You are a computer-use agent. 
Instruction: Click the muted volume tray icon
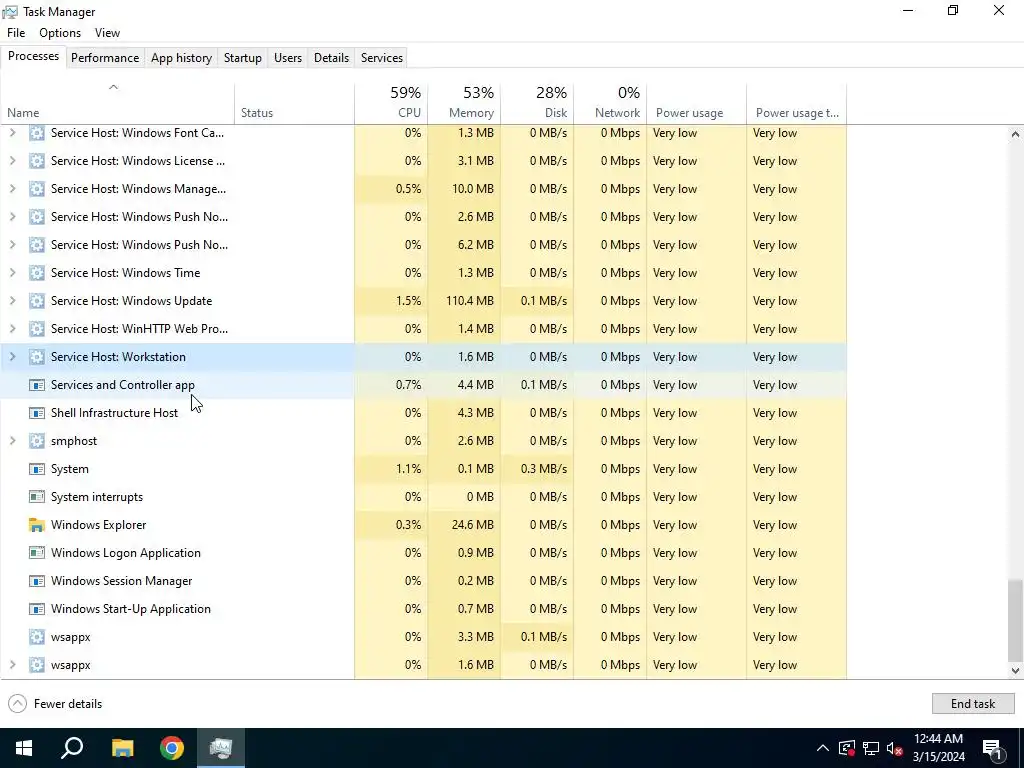coord(895,748)
